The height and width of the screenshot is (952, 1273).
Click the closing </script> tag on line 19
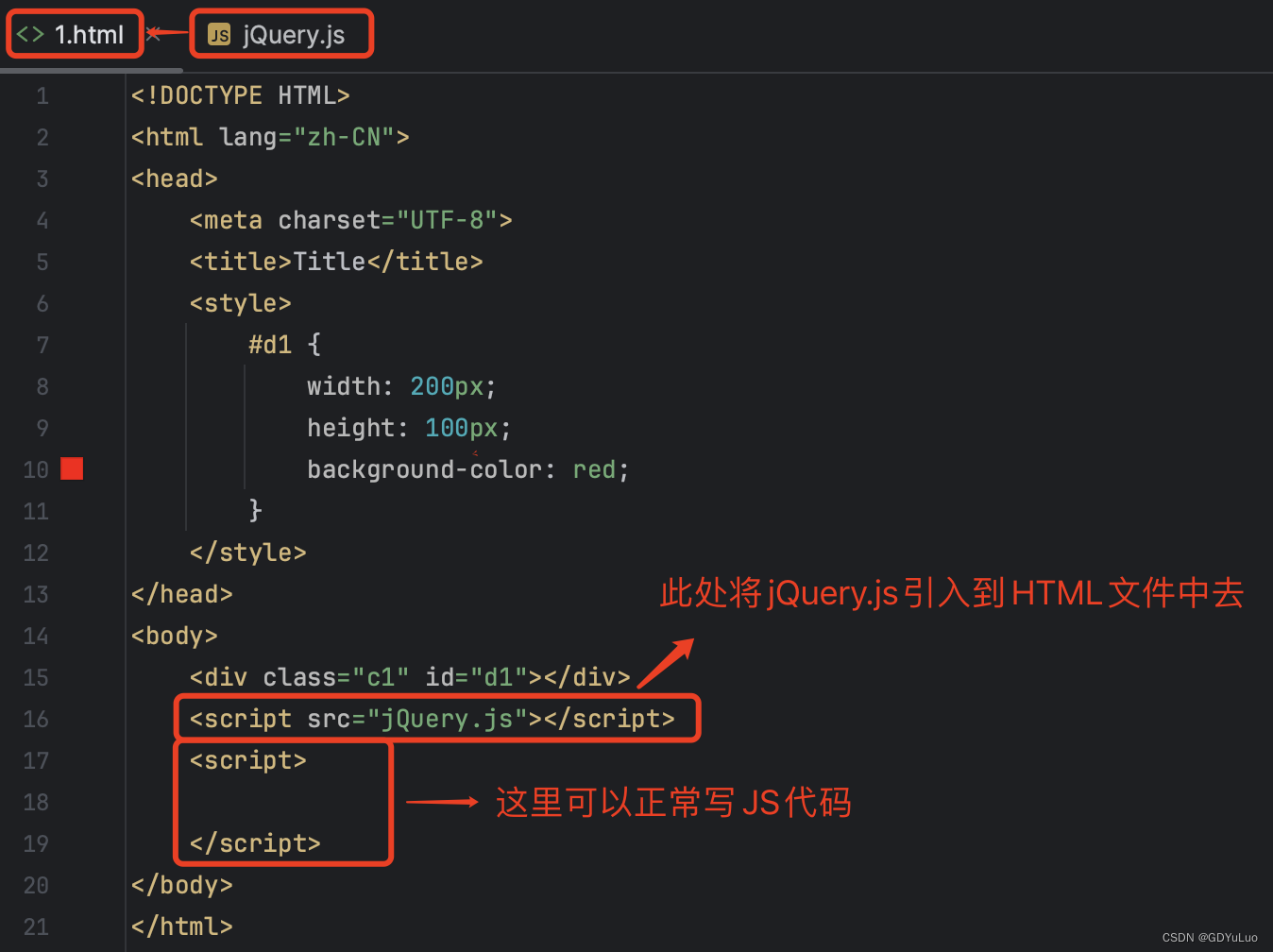255,843
